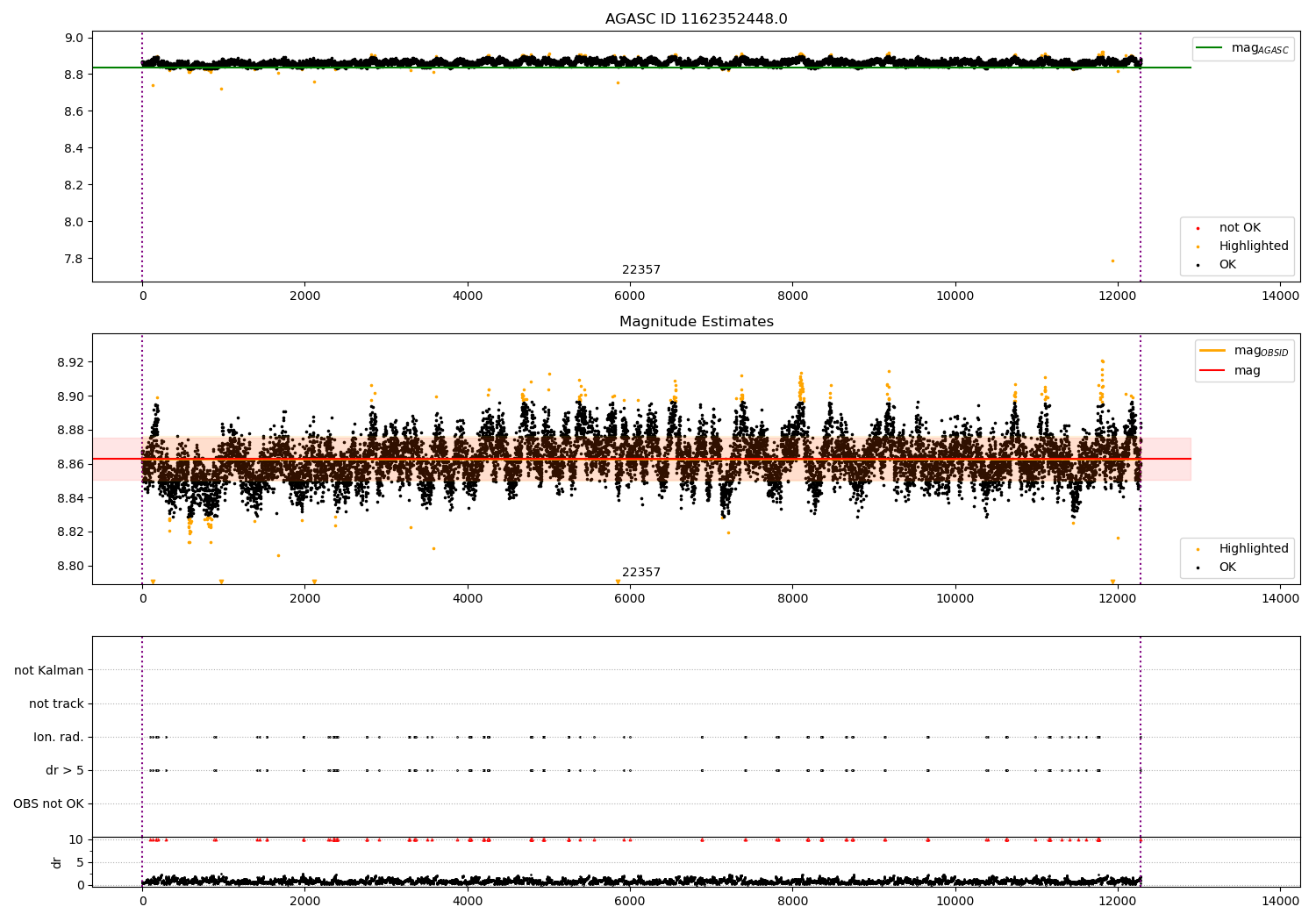1316x921 pixels.
Task: Select the Magnitude Estimates subplot title
Action: (696, 322)
